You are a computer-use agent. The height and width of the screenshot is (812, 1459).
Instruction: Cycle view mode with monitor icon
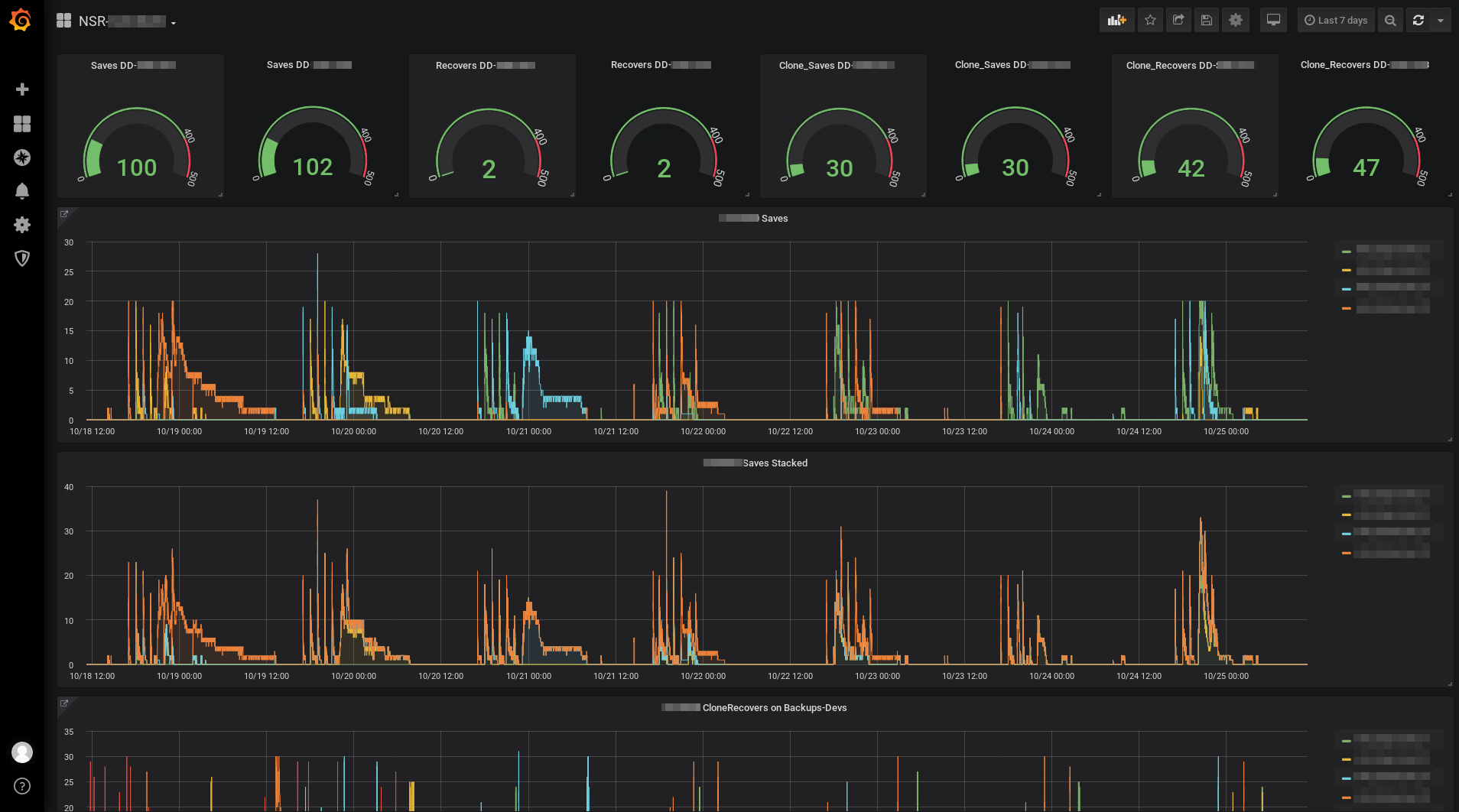point(1273,21)
